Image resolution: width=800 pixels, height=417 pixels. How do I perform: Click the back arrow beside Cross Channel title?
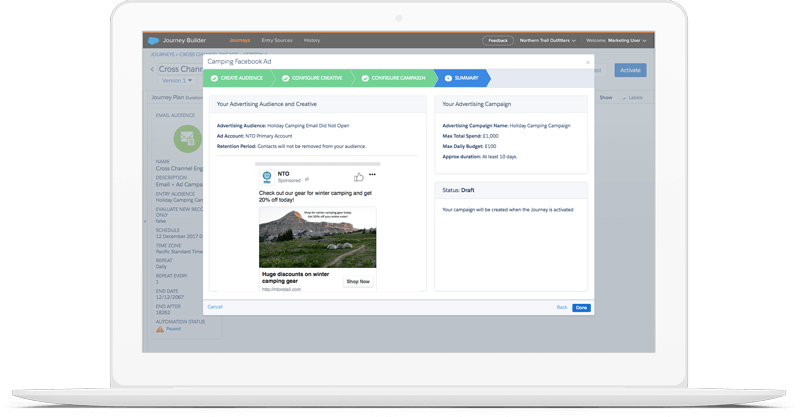pos(152,69)
